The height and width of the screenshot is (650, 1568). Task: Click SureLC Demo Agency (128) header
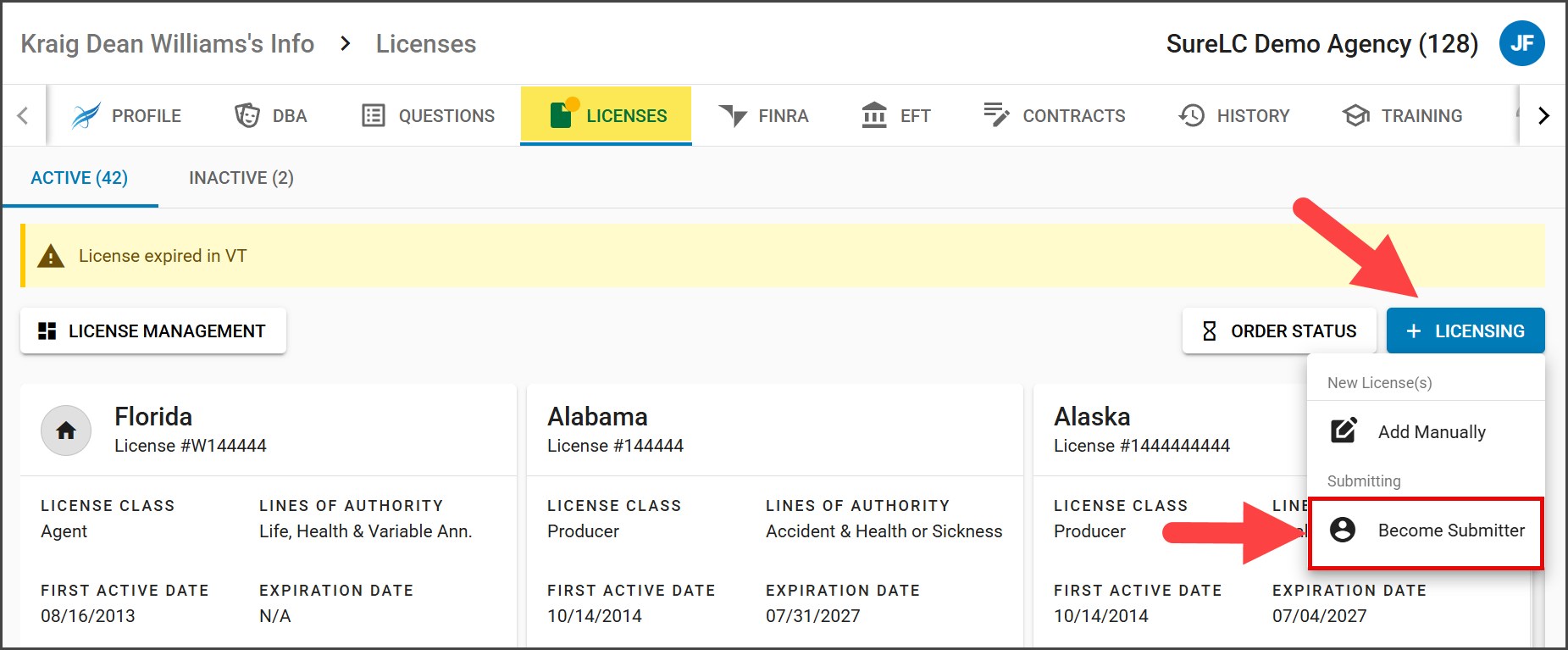pos(1322,43)
